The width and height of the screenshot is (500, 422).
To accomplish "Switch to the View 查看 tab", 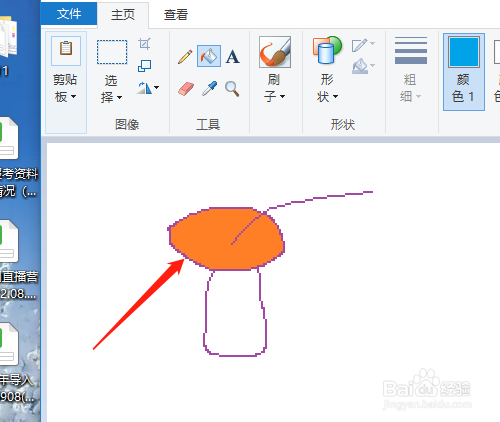I will pos(176,15).
